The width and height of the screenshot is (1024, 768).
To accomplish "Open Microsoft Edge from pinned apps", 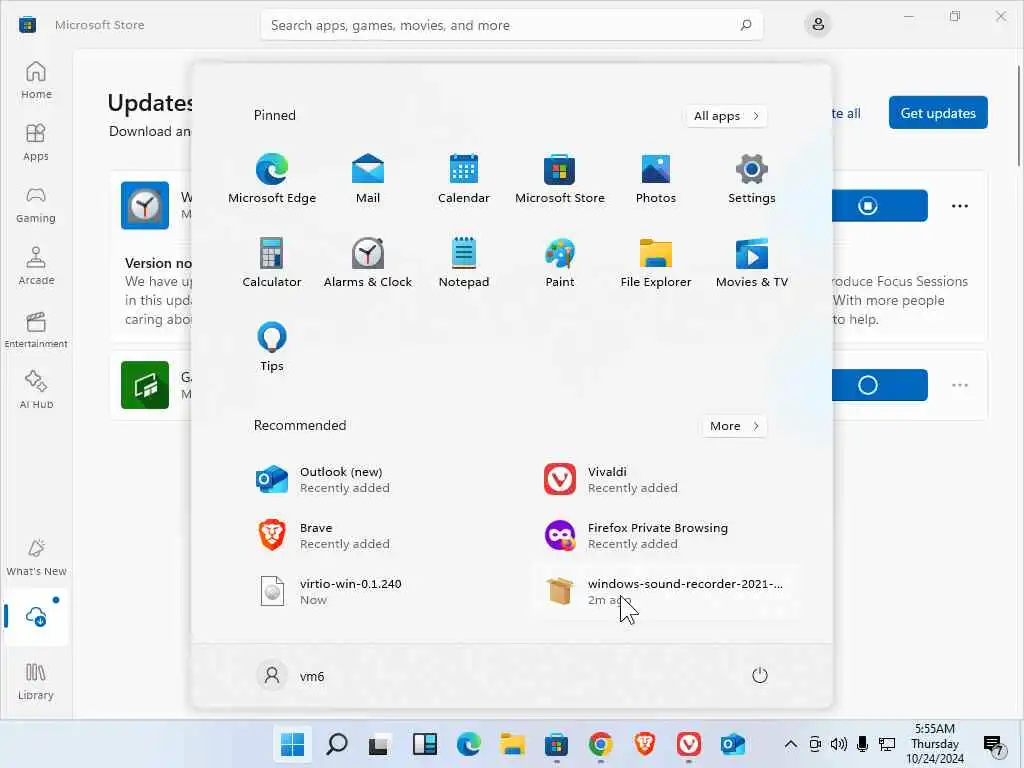I will point(272,178).
